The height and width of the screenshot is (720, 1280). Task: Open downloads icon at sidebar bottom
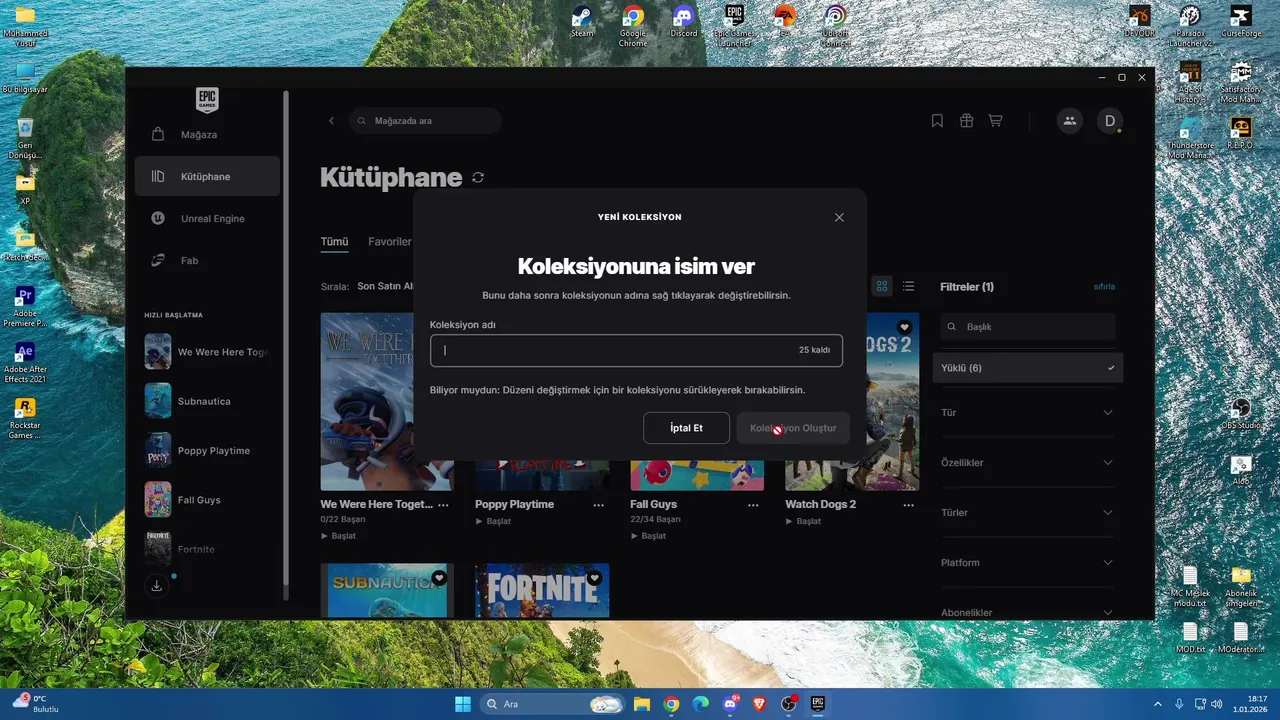click(157, 586)
